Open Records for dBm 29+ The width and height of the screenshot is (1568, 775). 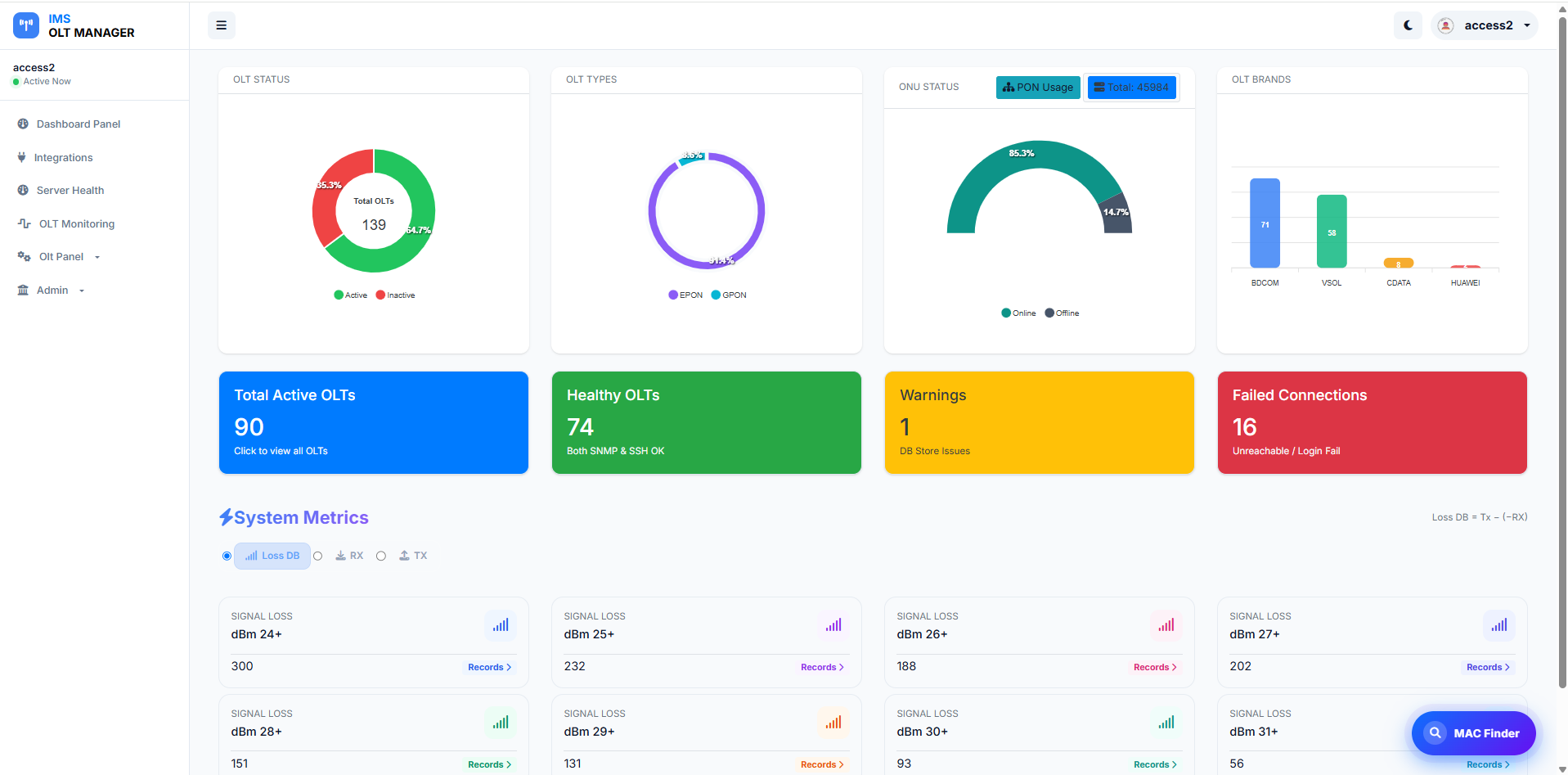[823, 764]
